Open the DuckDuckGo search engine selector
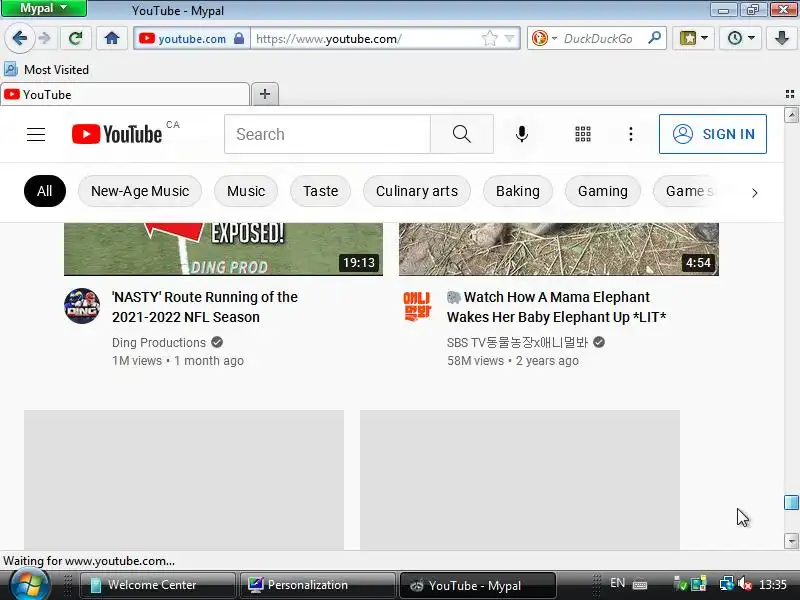Viewport: 800px width, 600px height. [544, 38]
